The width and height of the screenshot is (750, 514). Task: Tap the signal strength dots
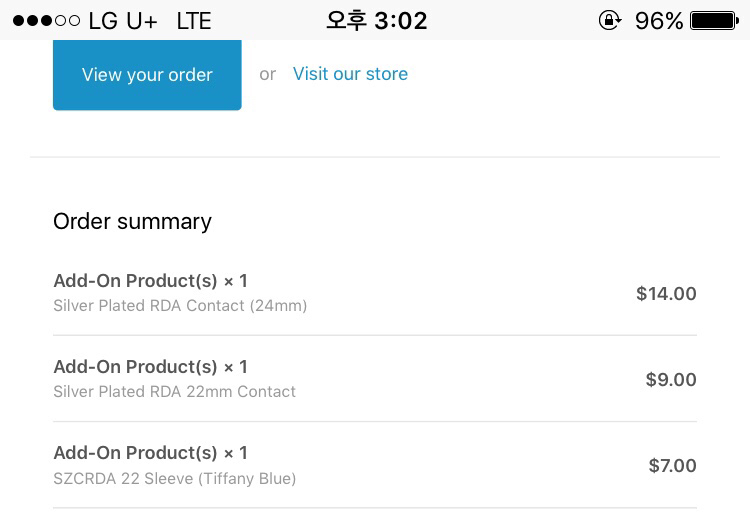click(46, 21)
